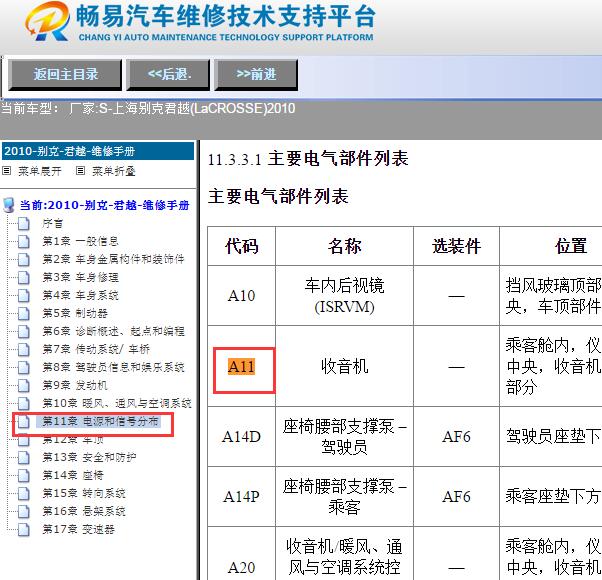Click the 菜单折叠 square icon

[80, 170]
